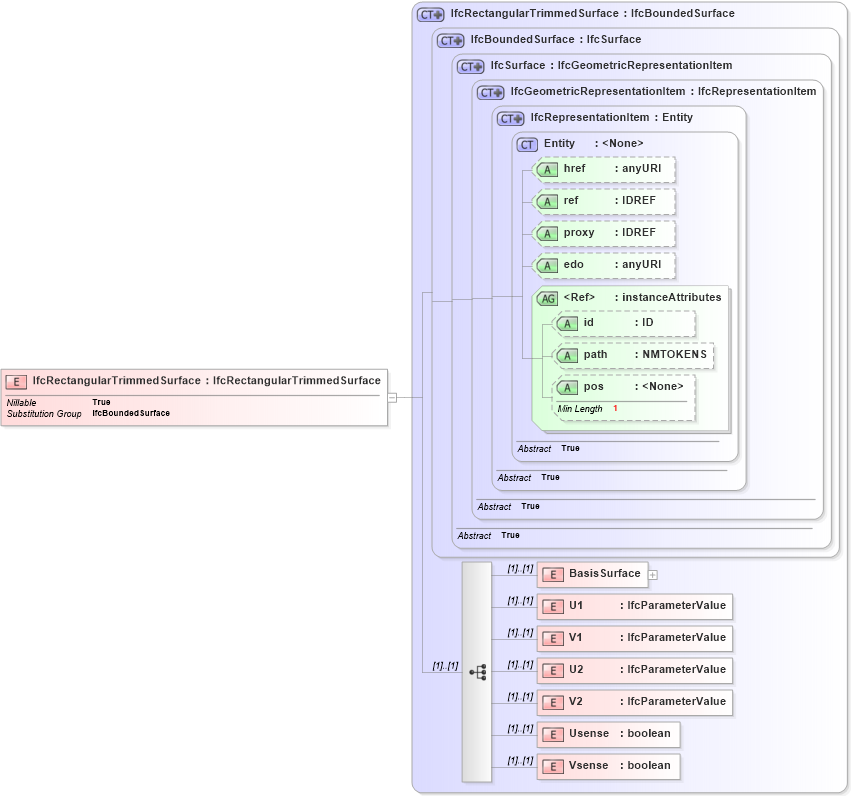Click the E icon on the left IfcRectangularTrimmedSurface box

(x=16, y=381)
